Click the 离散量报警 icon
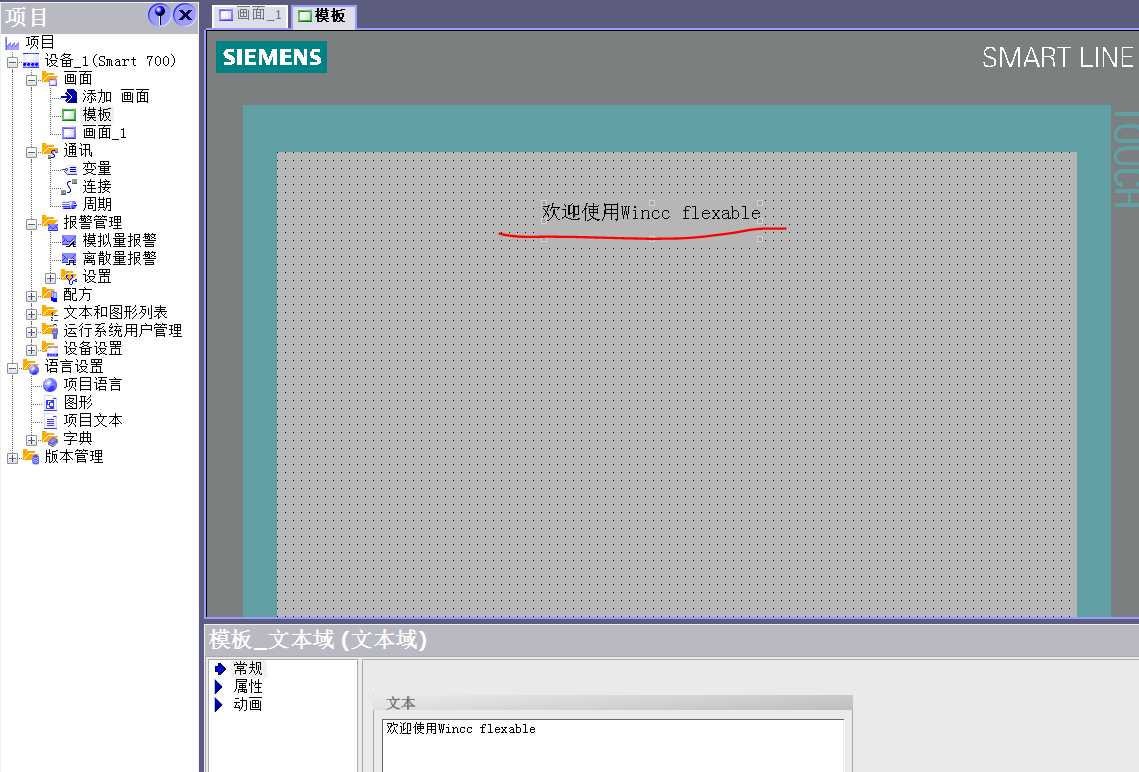This screenshot has width=1139, height=772. coord(69,259)
